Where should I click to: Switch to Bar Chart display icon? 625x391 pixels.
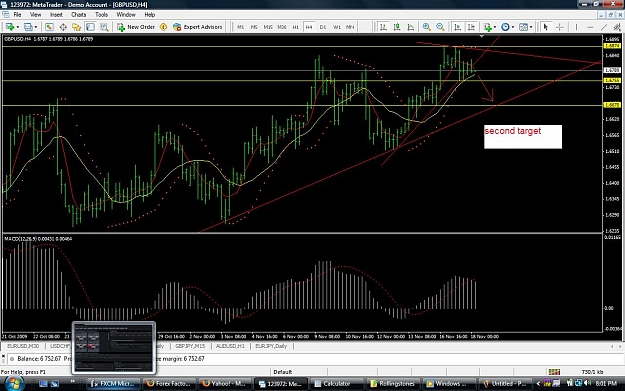click(383, 27)
